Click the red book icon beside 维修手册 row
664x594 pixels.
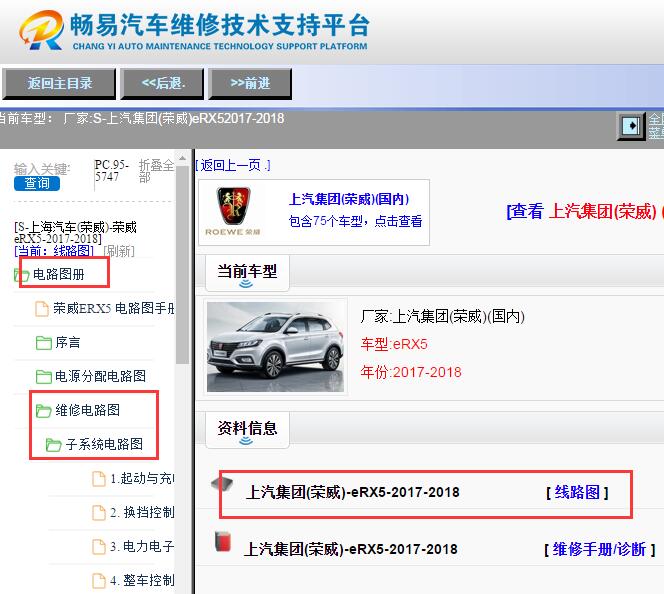[x=223, y=542]
